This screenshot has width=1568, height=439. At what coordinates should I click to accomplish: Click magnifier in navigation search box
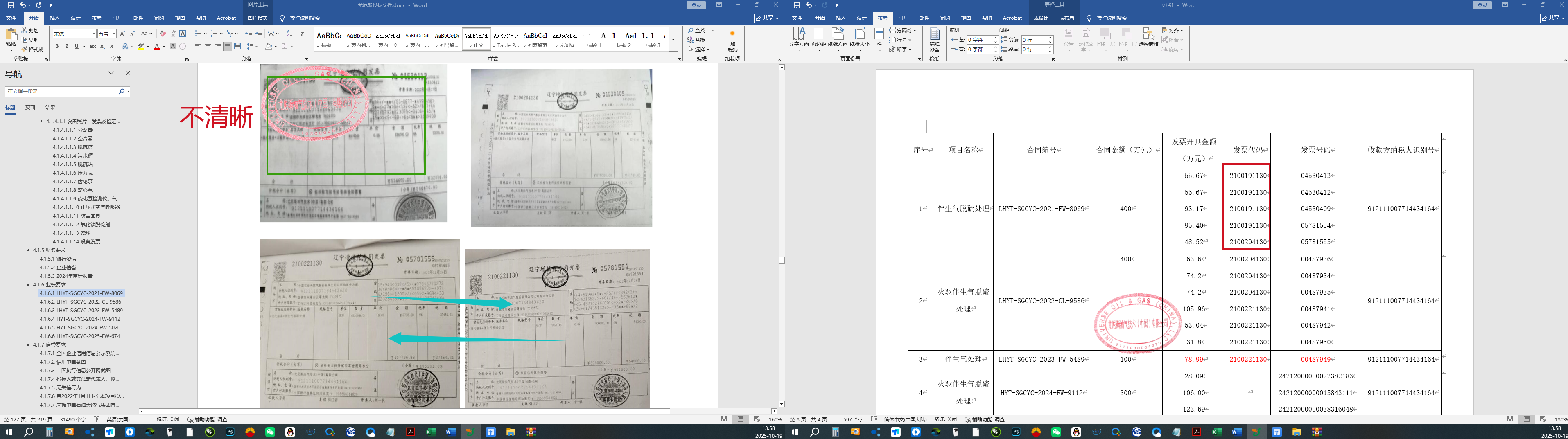(122, 91)
